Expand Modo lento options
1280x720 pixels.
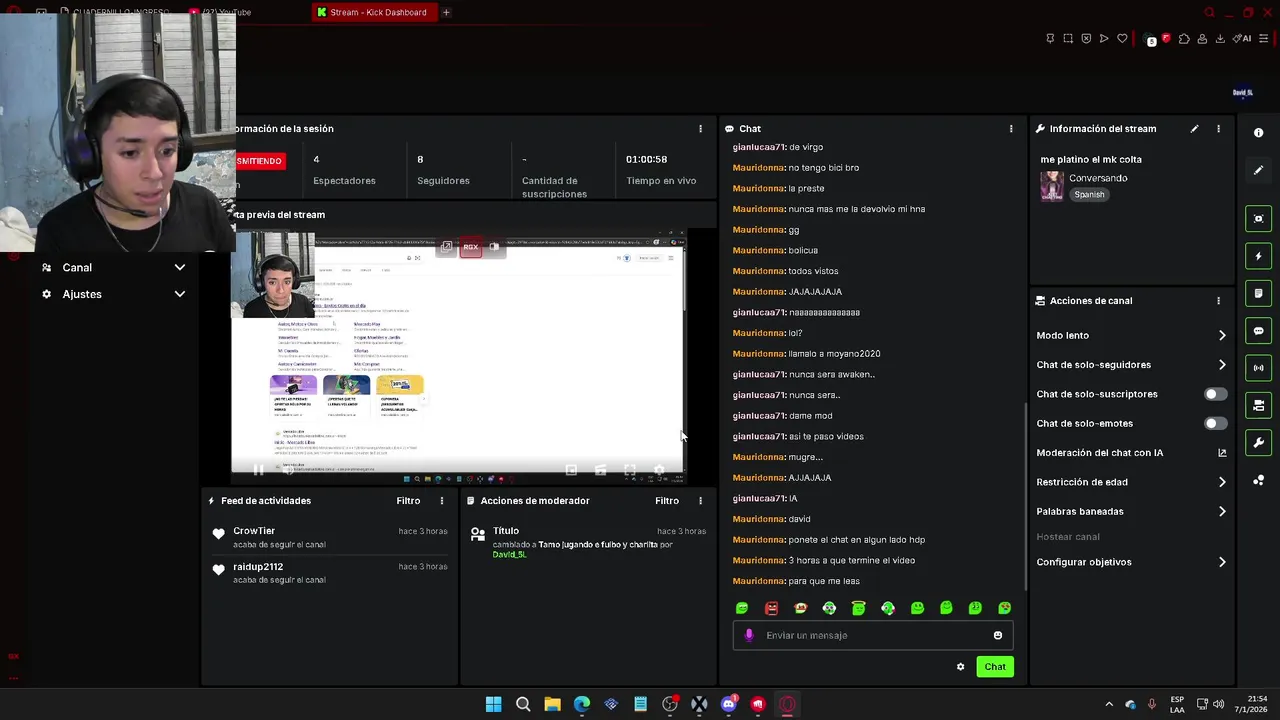pyautogui.click(x=1222, y=336)
